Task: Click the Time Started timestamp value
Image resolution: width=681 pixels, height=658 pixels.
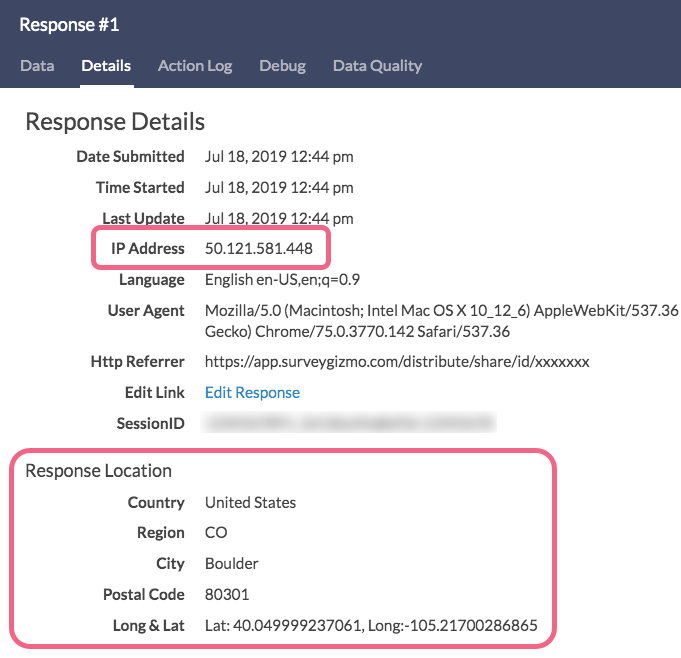Action: pos(279,188)
